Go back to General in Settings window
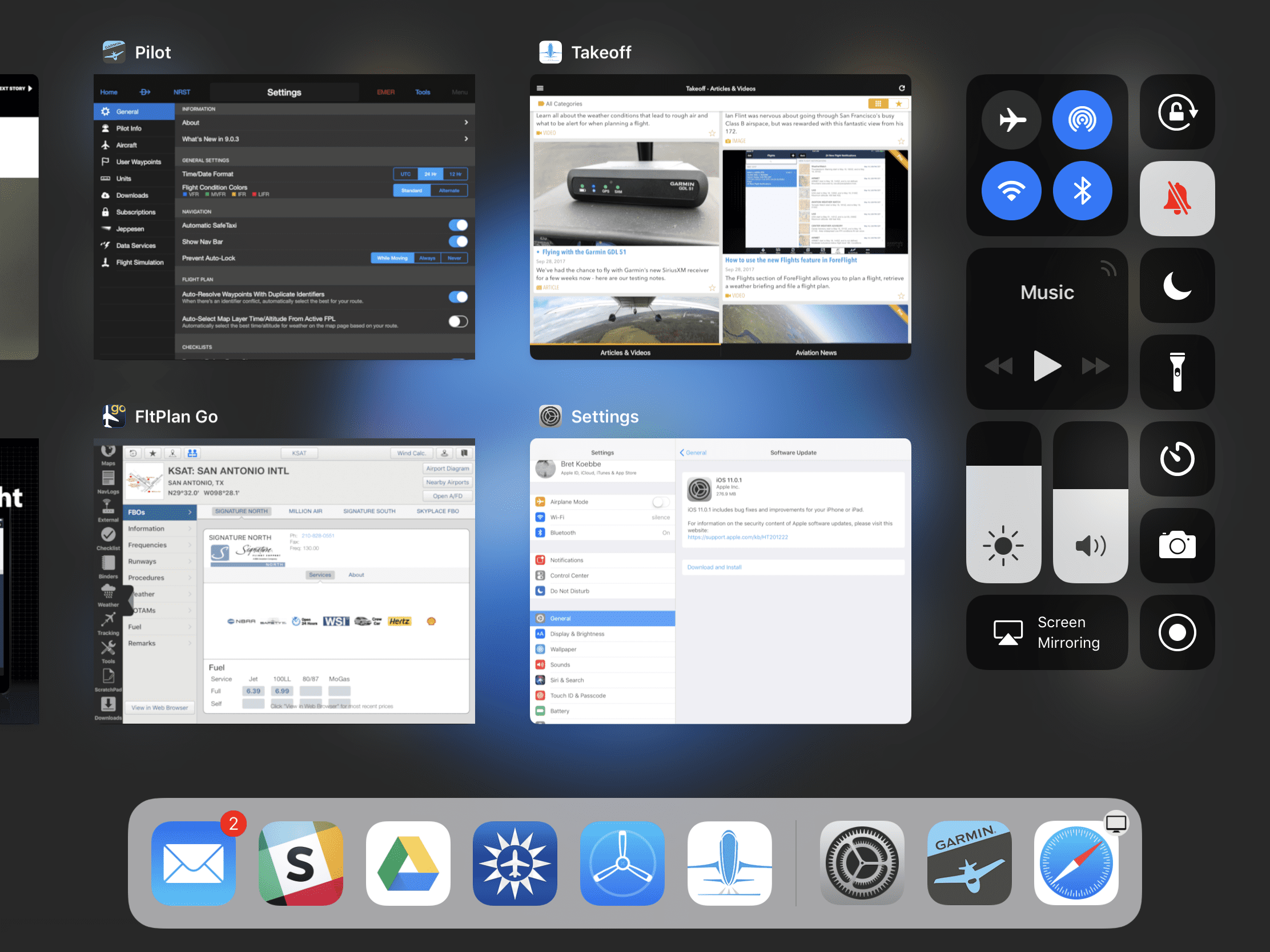1270x952 pixels. (693, 452)
